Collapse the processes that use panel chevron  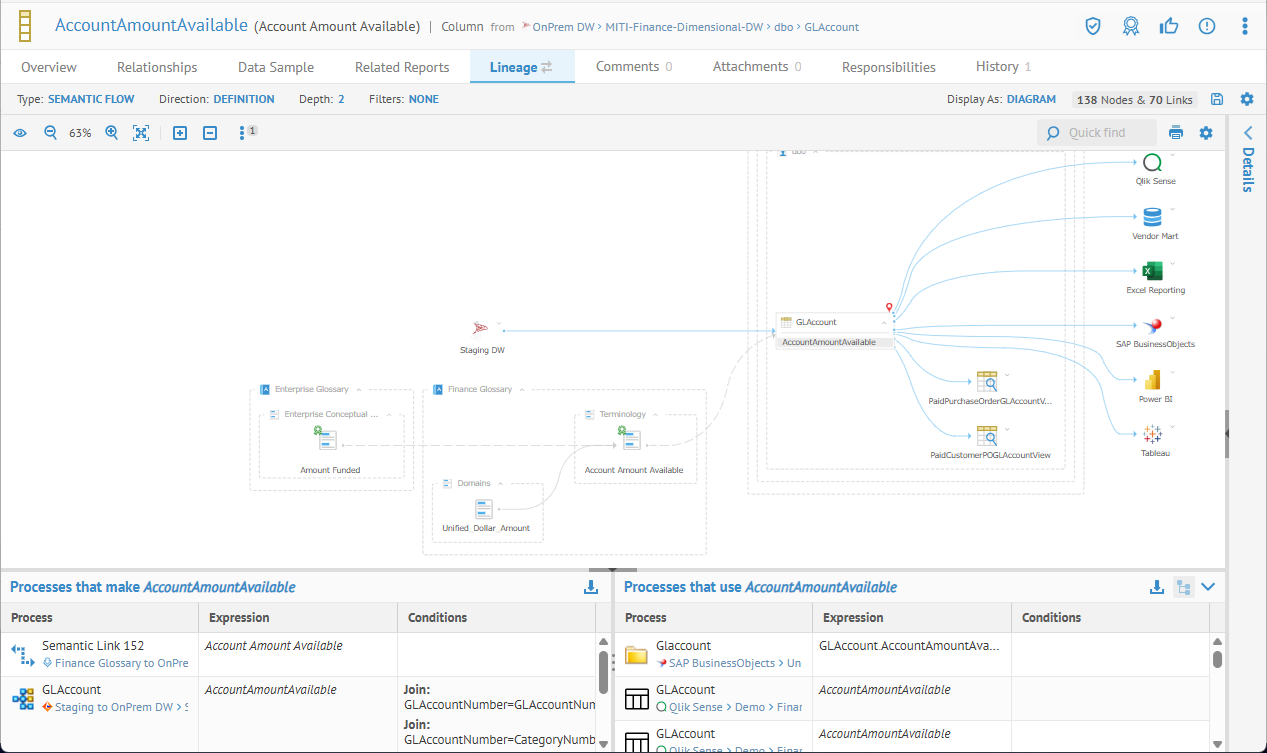click(x=1208, y=587)
